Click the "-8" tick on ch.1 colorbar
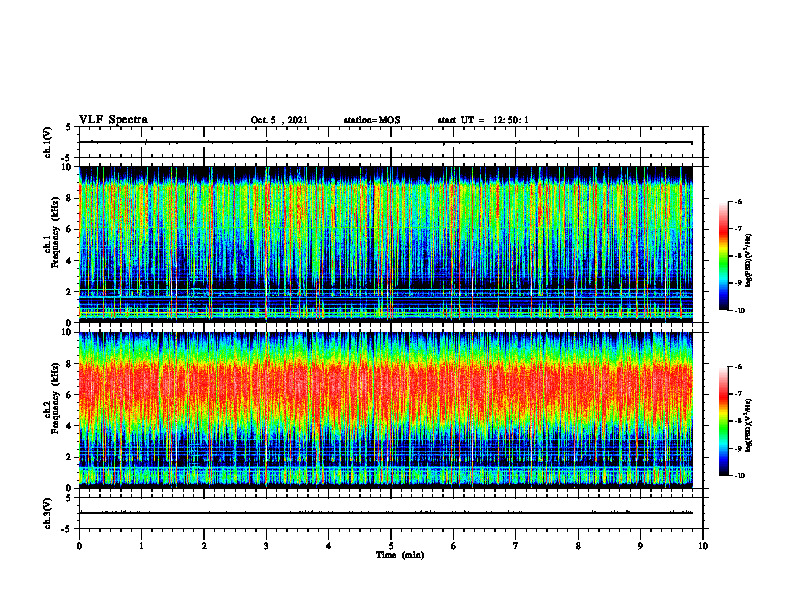Screen dimensions: 792x612 (x=738, y=256)
